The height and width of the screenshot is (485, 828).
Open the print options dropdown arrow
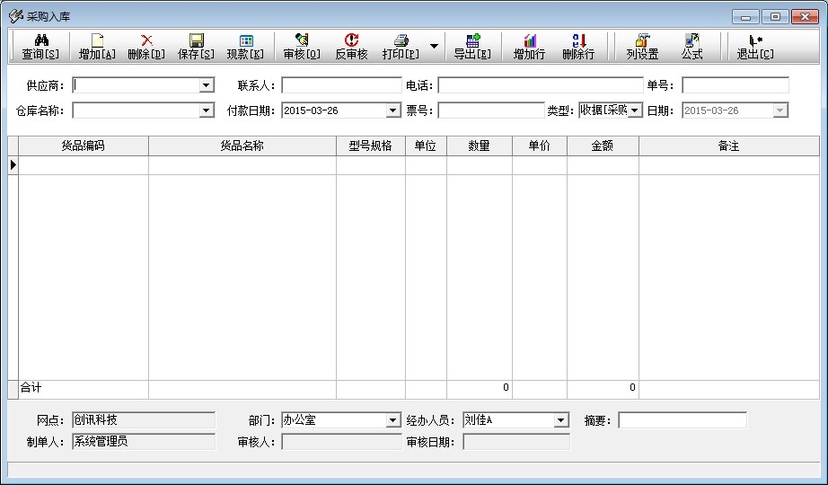point(434,46)
